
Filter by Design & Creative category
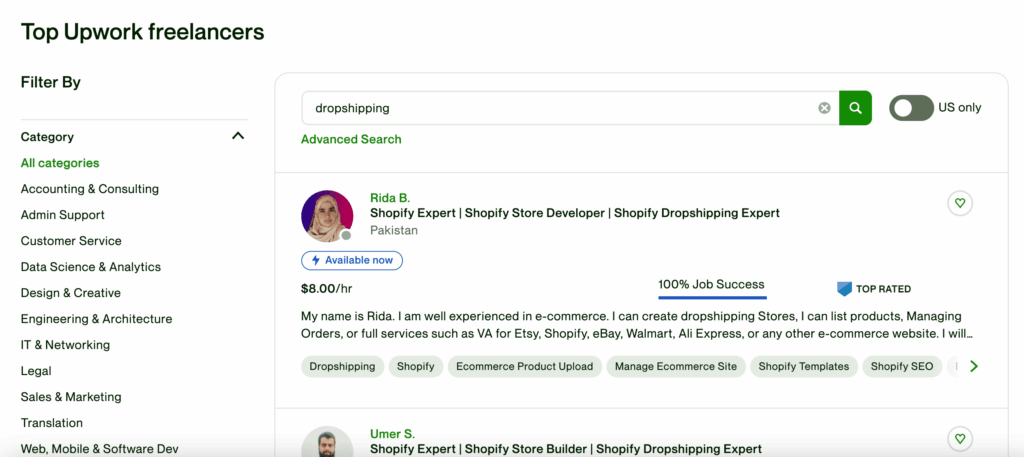[71, 293]
